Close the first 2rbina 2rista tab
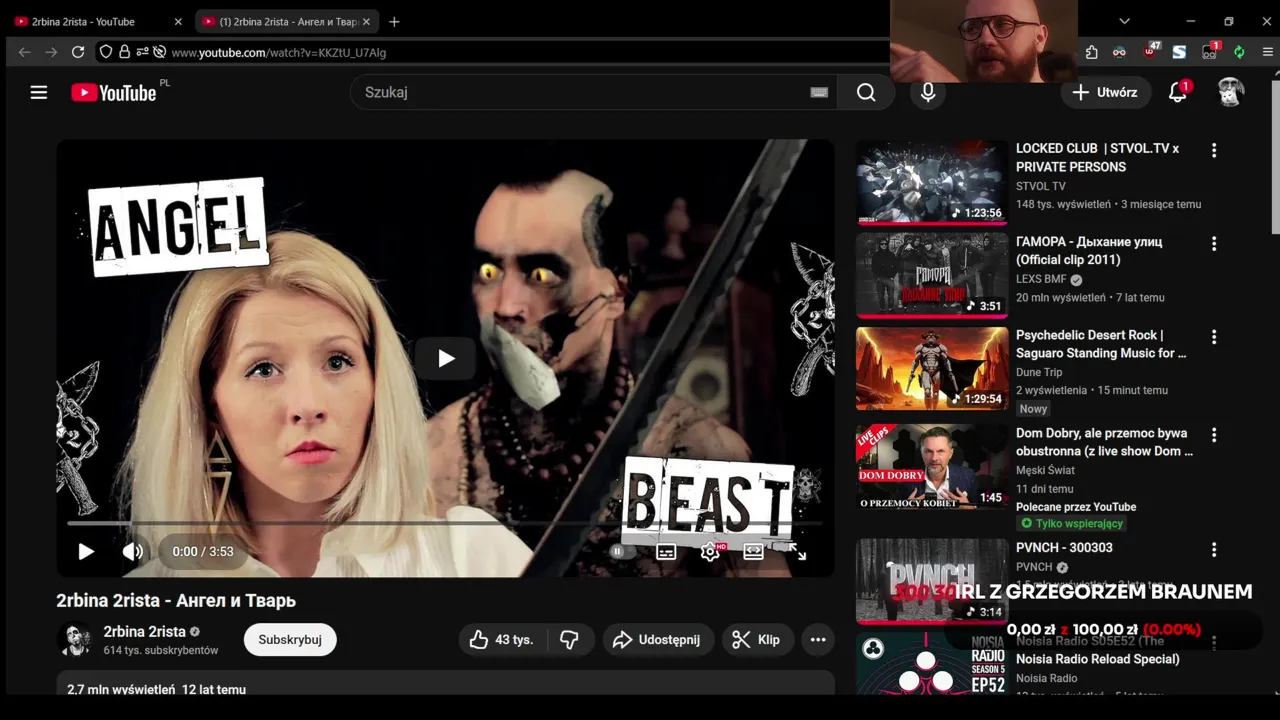Viewport: 1280px width, 720px height. [178, 21]
